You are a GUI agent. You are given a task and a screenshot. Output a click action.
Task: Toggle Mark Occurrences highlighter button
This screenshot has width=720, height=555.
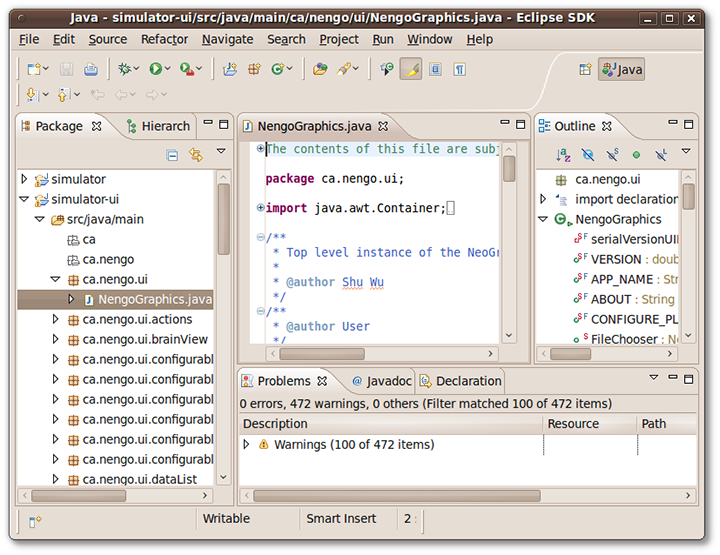411,69
